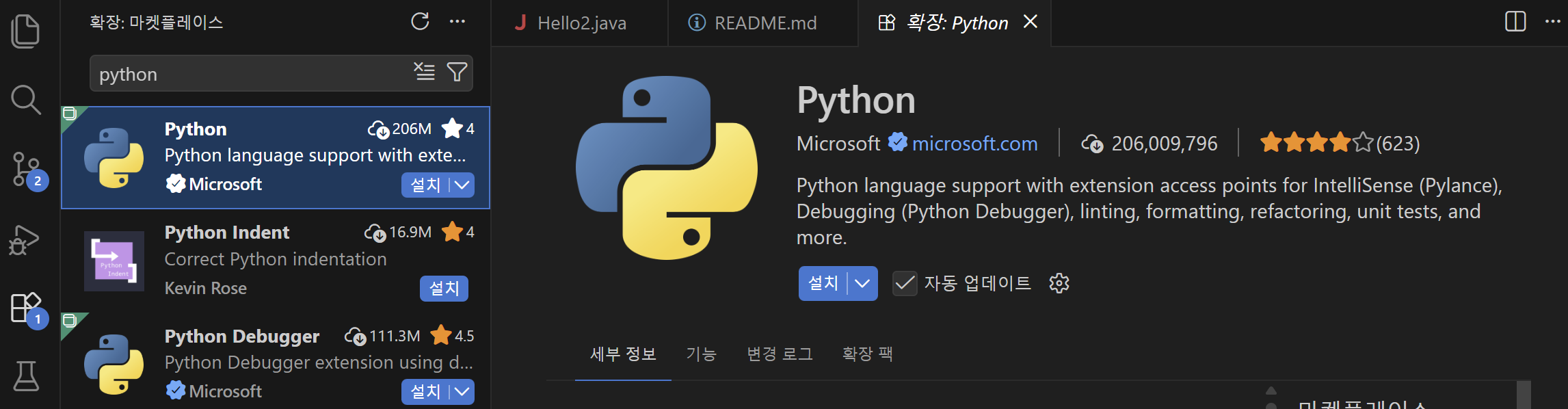1568x409 pixels.
Task: Select the Python extension title in list
Action: 196,129
